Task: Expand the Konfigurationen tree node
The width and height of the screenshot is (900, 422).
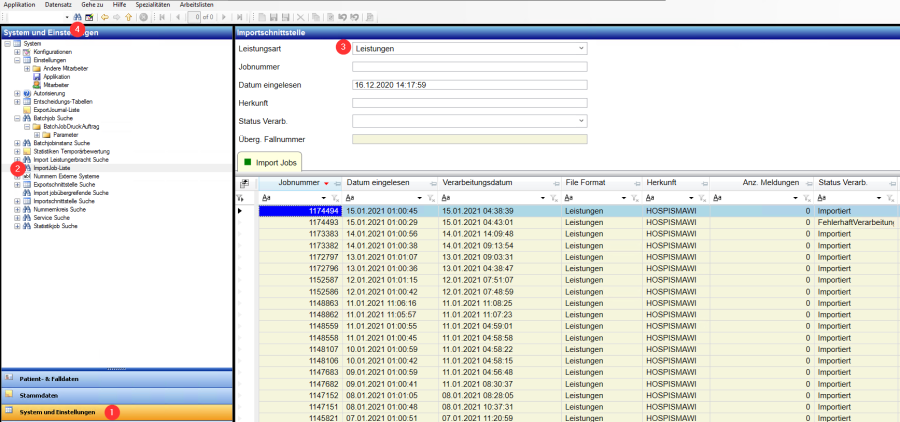Action: [17, 52]
